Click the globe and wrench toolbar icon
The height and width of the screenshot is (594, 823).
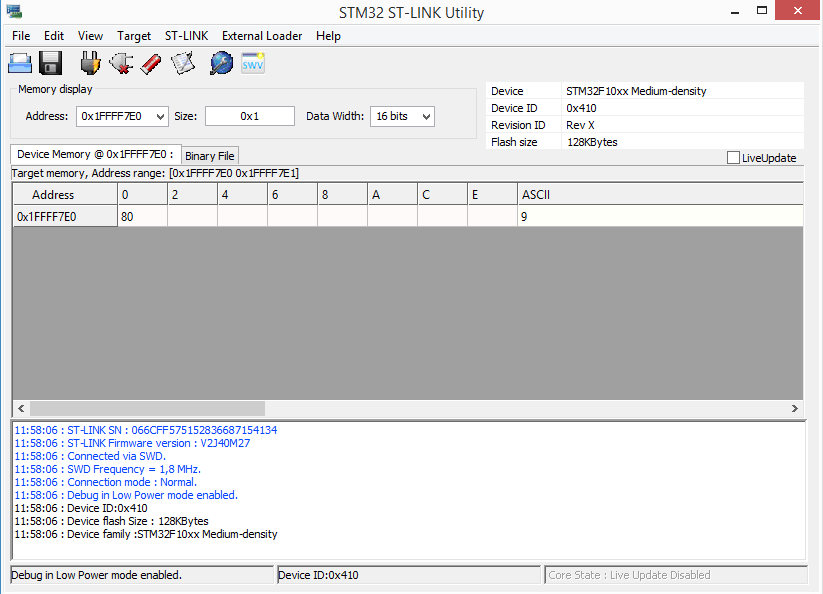pyautogui.click(x=221, y=63)
